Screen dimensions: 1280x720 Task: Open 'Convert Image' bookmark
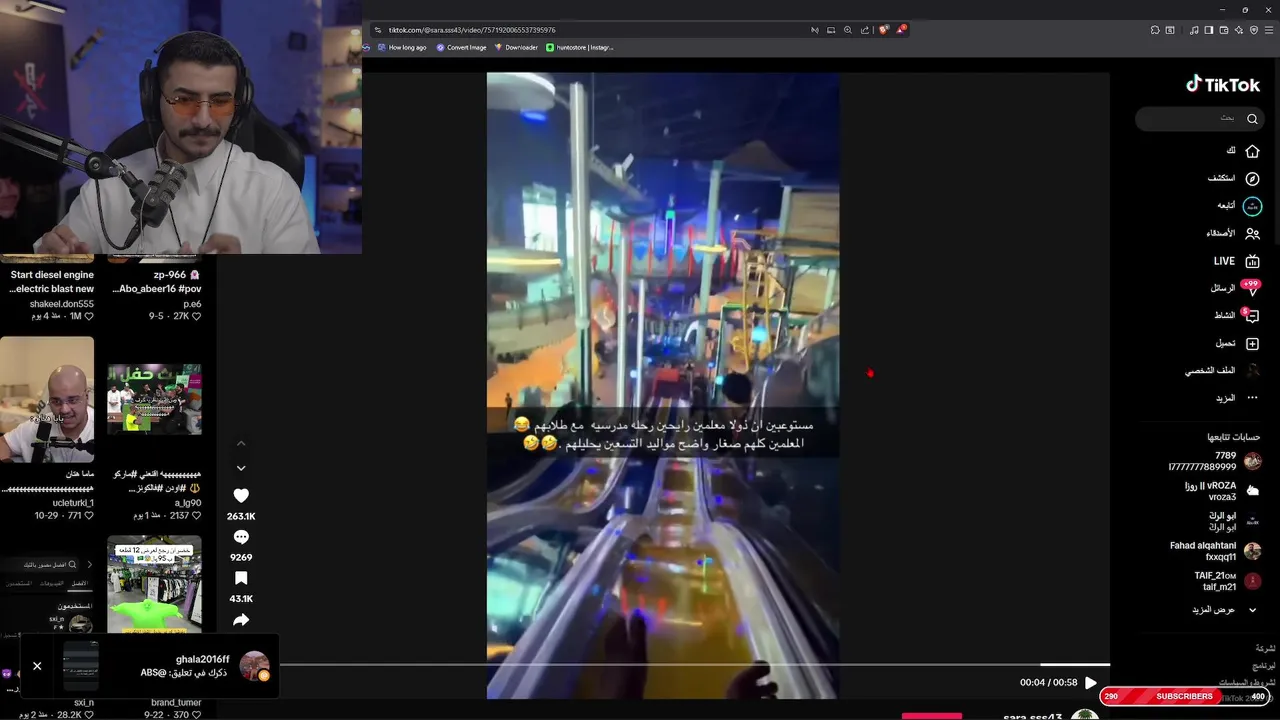(461, 47)
